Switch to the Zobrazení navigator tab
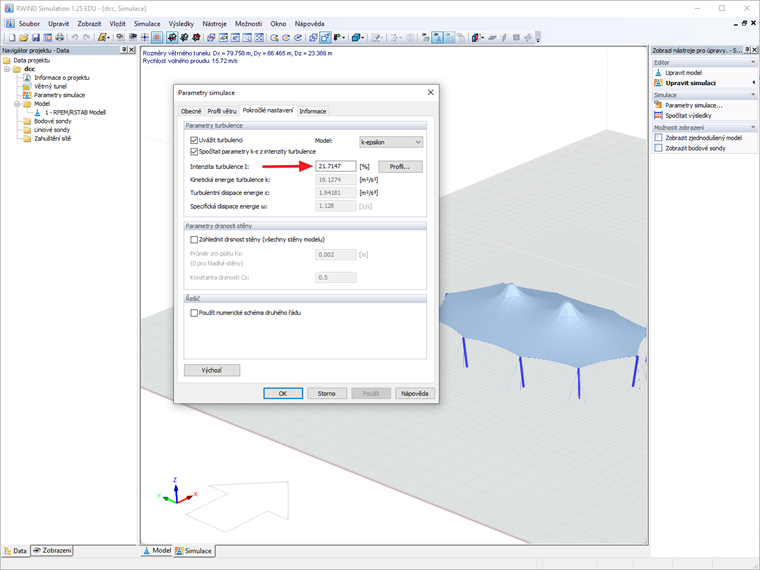 coord(52,551)
